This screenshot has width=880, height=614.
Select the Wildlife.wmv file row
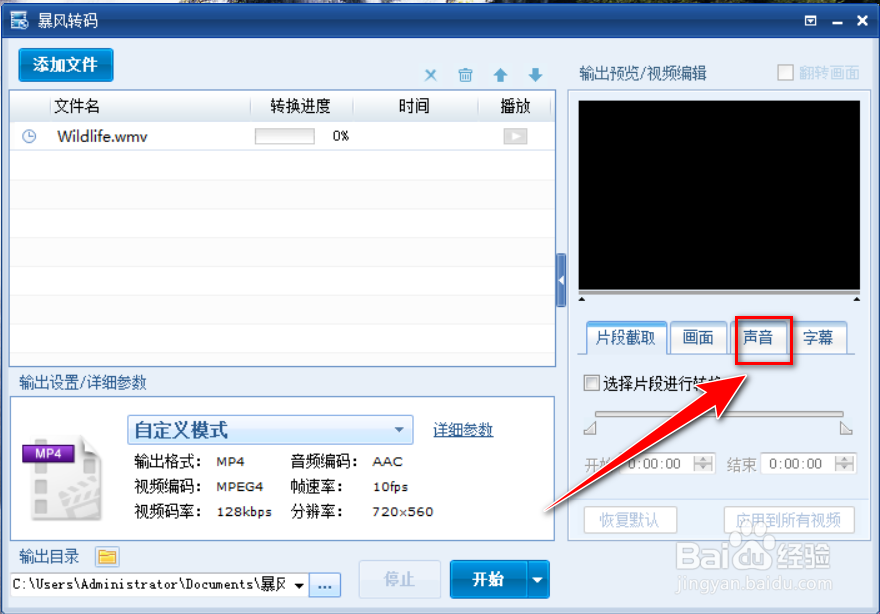[282, 136]
